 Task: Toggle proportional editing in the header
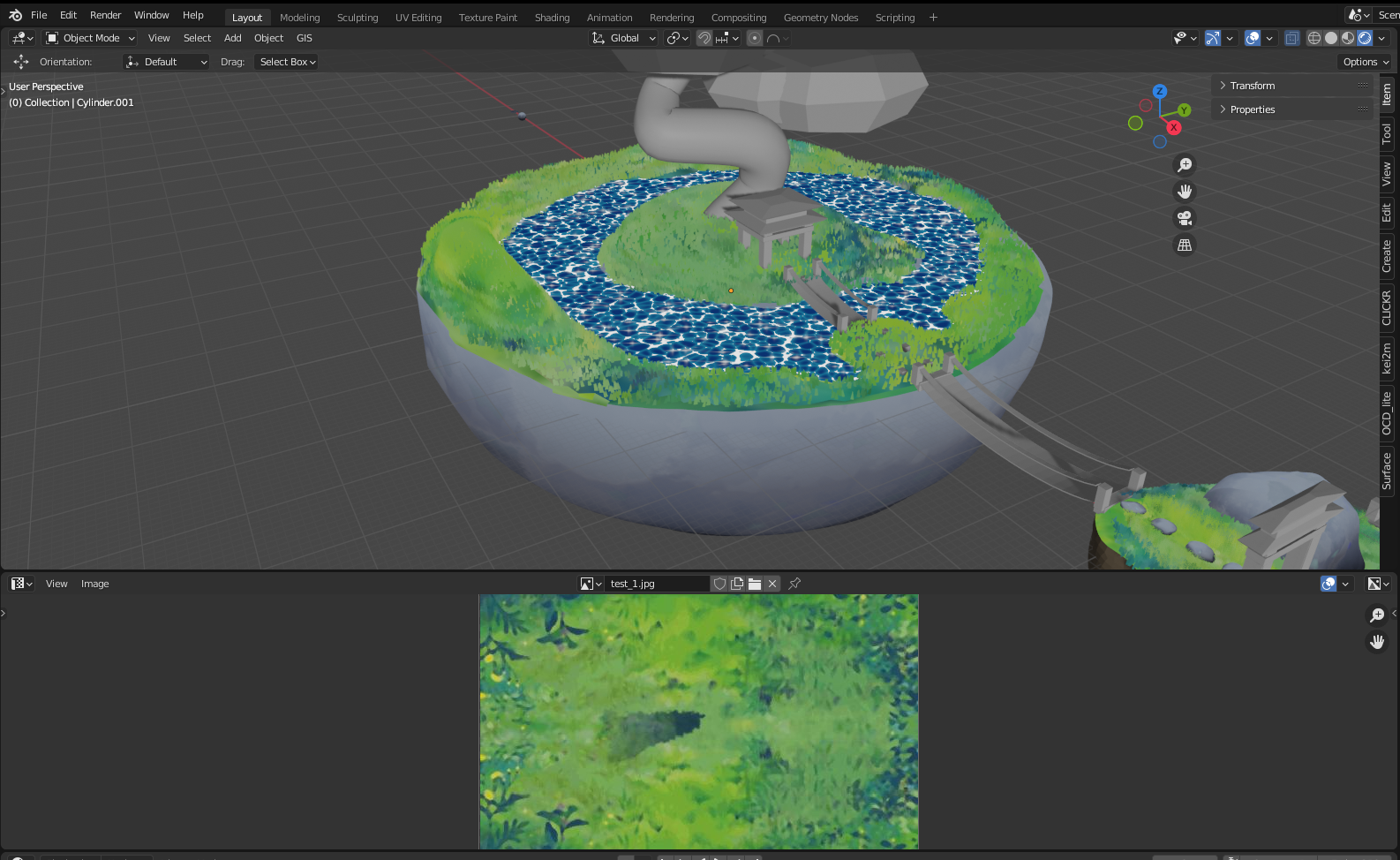click(754, 38)
